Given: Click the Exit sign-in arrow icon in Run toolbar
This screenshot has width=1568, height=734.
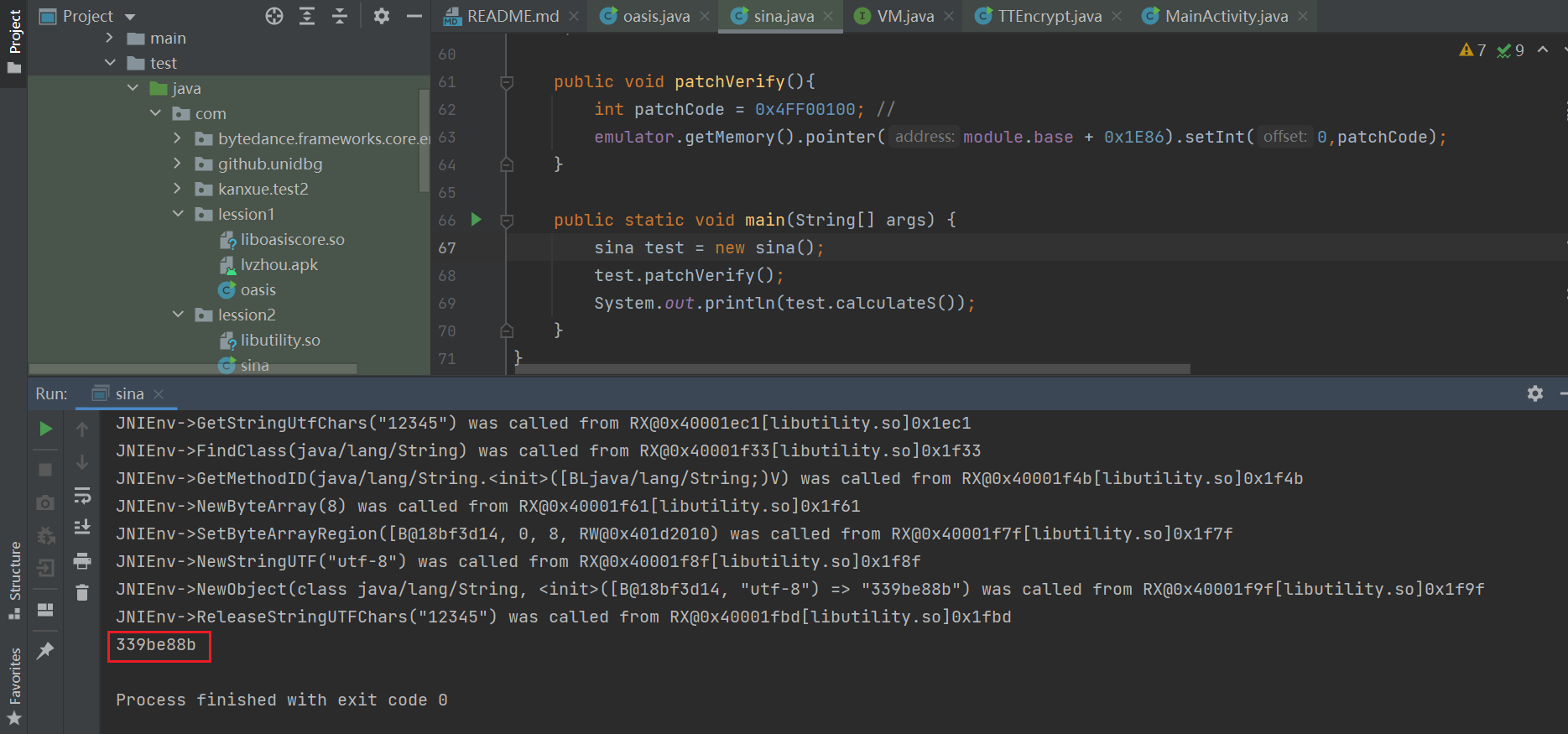Looking at the screenshot, I should tap(46, 568).
